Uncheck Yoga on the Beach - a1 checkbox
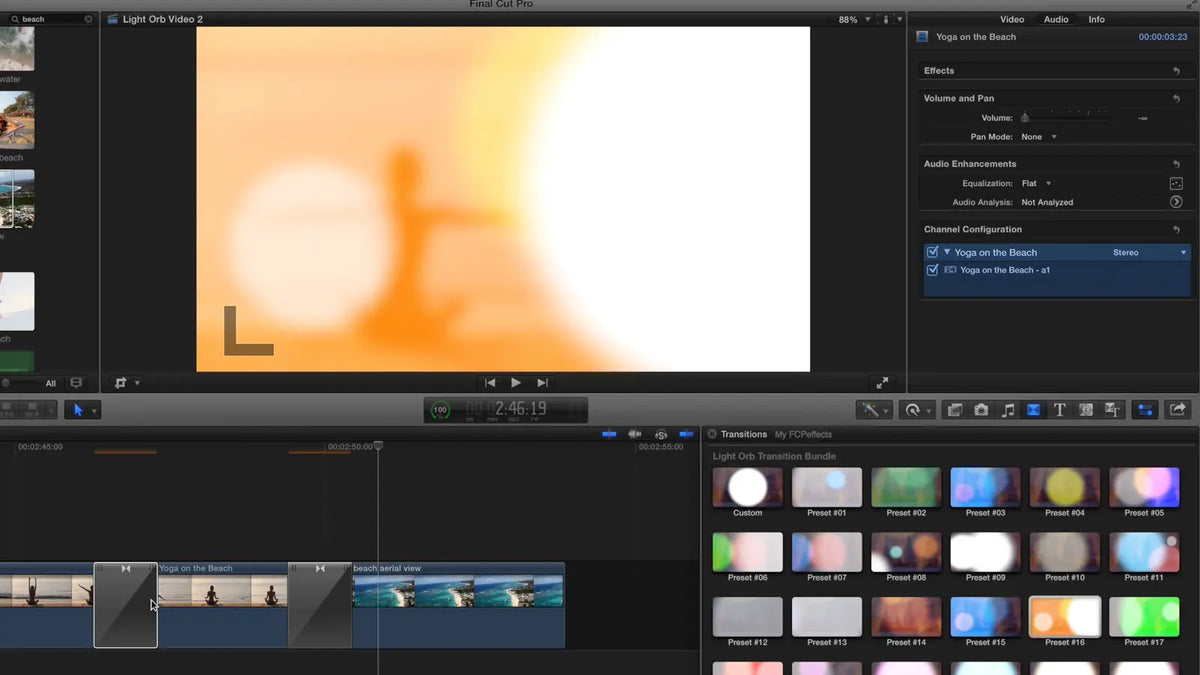Image resolution: width=1200 pixels, height=675 pixels. pyautogui.click(x=933, y=270)
